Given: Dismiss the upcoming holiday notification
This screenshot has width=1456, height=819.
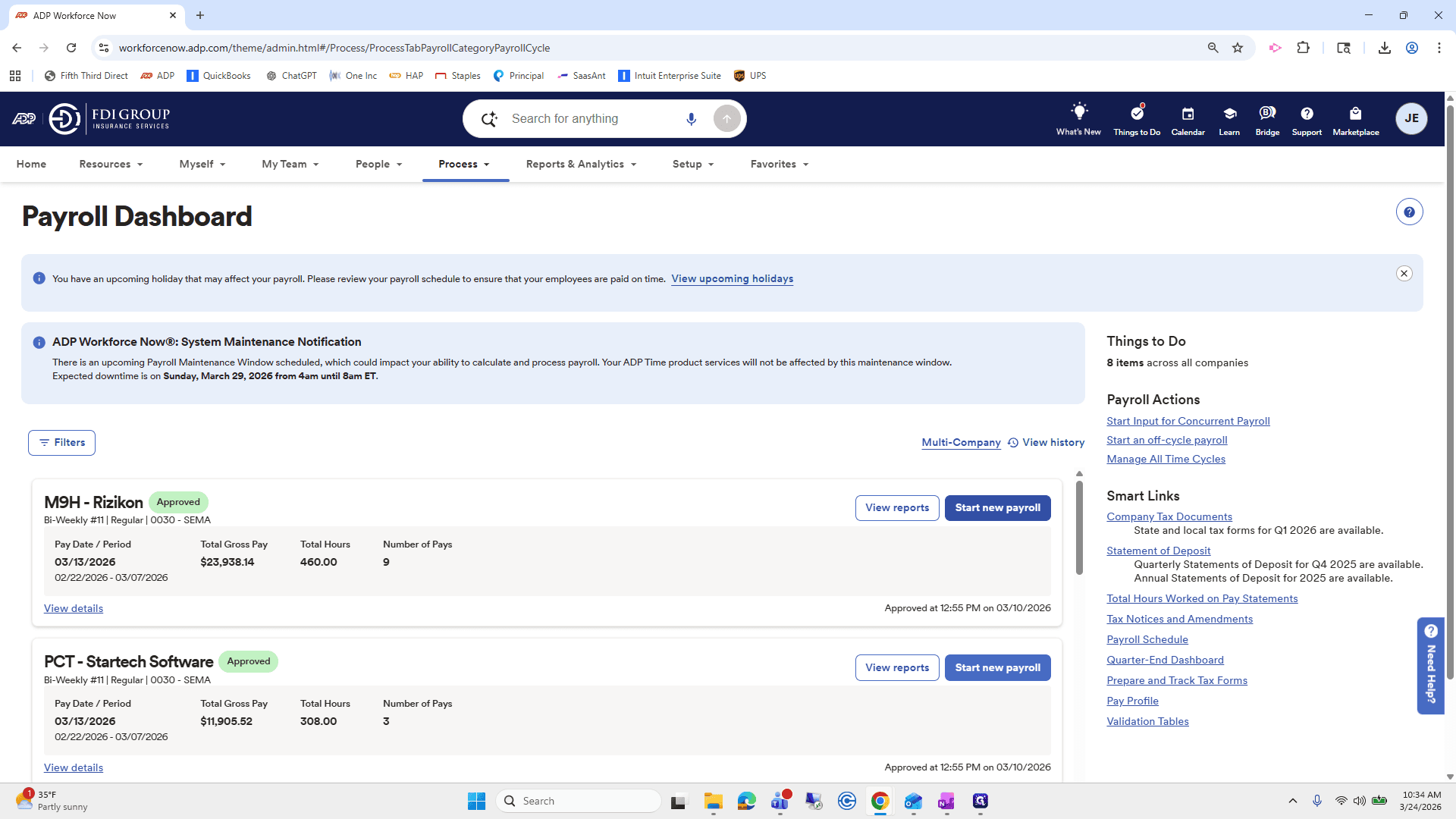Looking at the screenshot, I should pos(1404,274).
